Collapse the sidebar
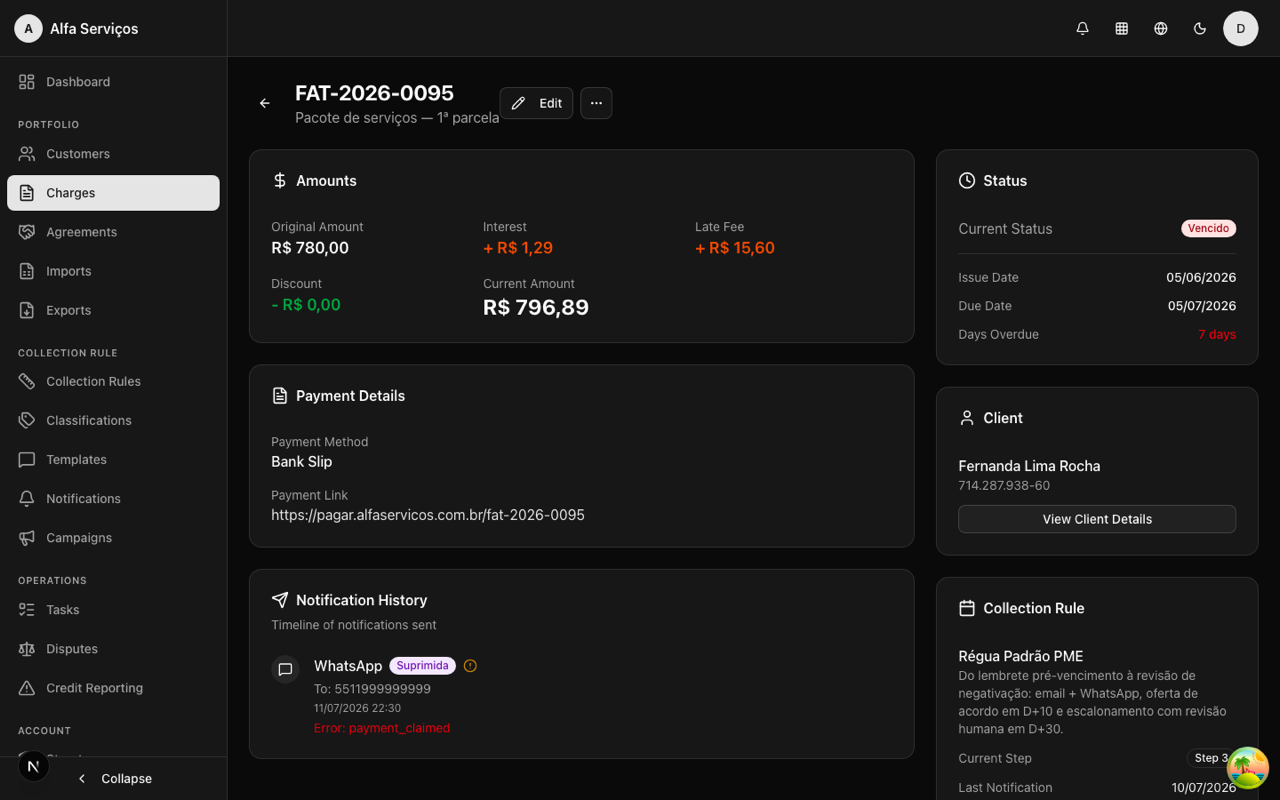 pyautogui.click(x=114, y=778)
